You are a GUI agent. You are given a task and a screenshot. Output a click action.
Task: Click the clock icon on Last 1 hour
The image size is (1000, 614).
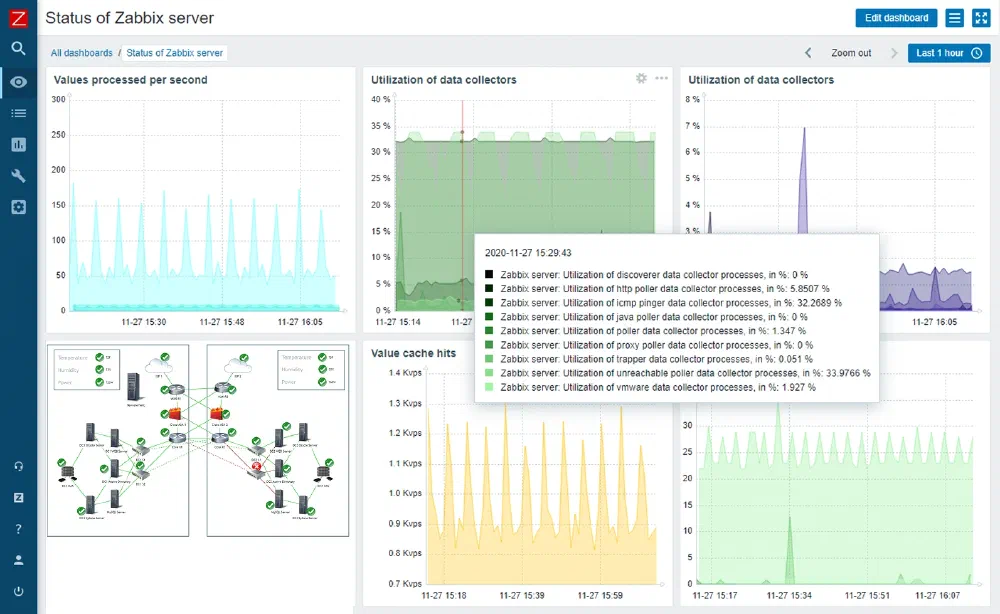tap(976, 53)
